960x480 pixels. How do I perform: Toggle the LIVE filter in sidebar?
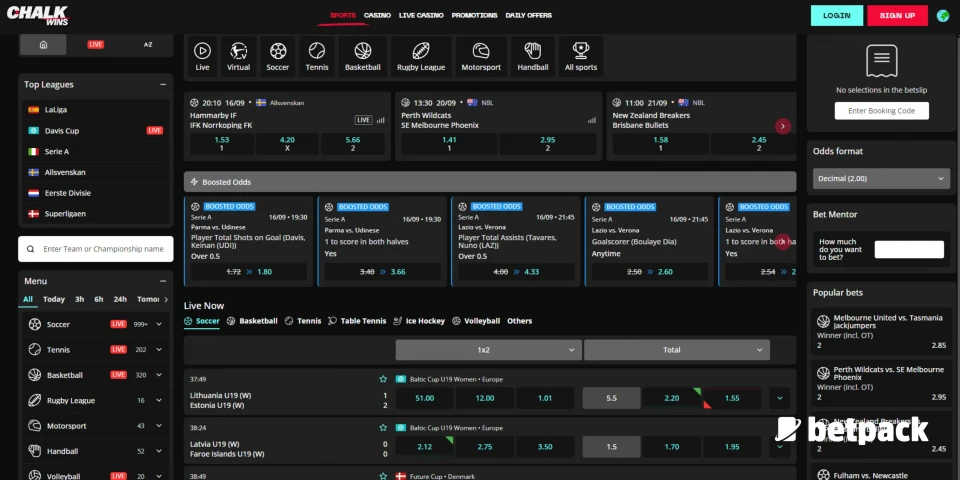pos(96,45)
